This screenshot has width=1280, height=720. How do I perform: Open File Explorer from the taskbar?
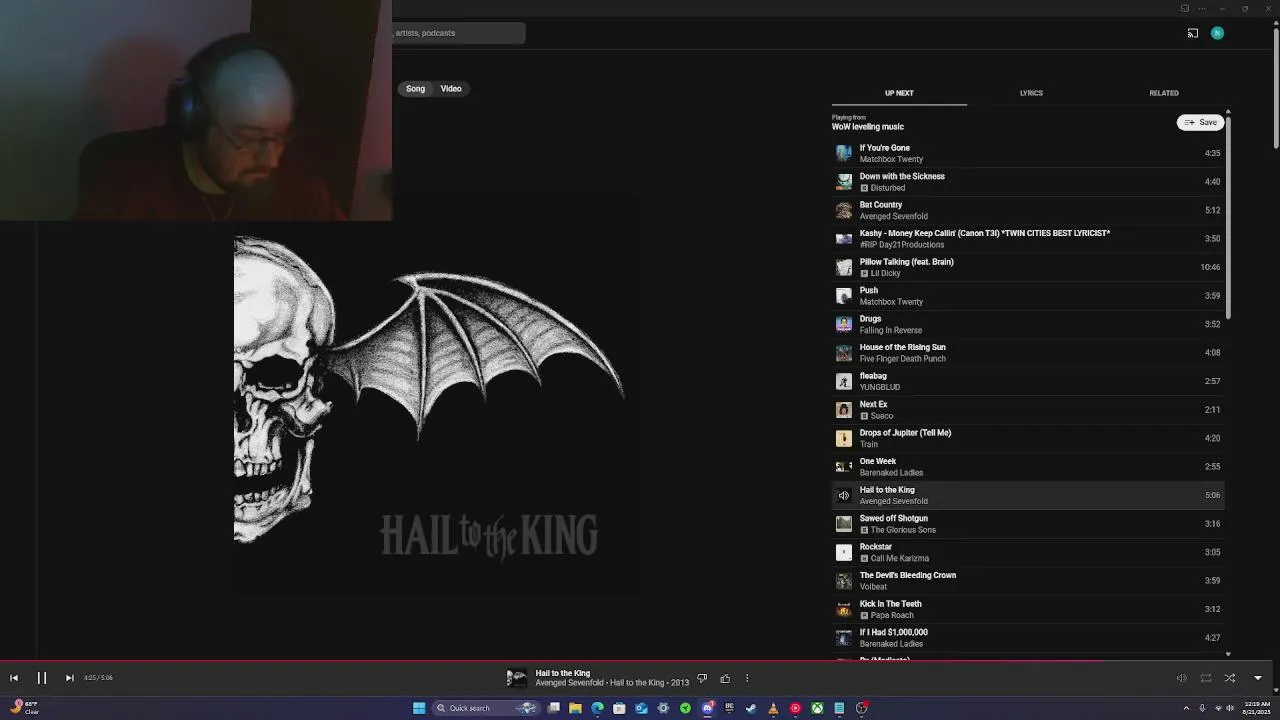[x=575, y=708]
